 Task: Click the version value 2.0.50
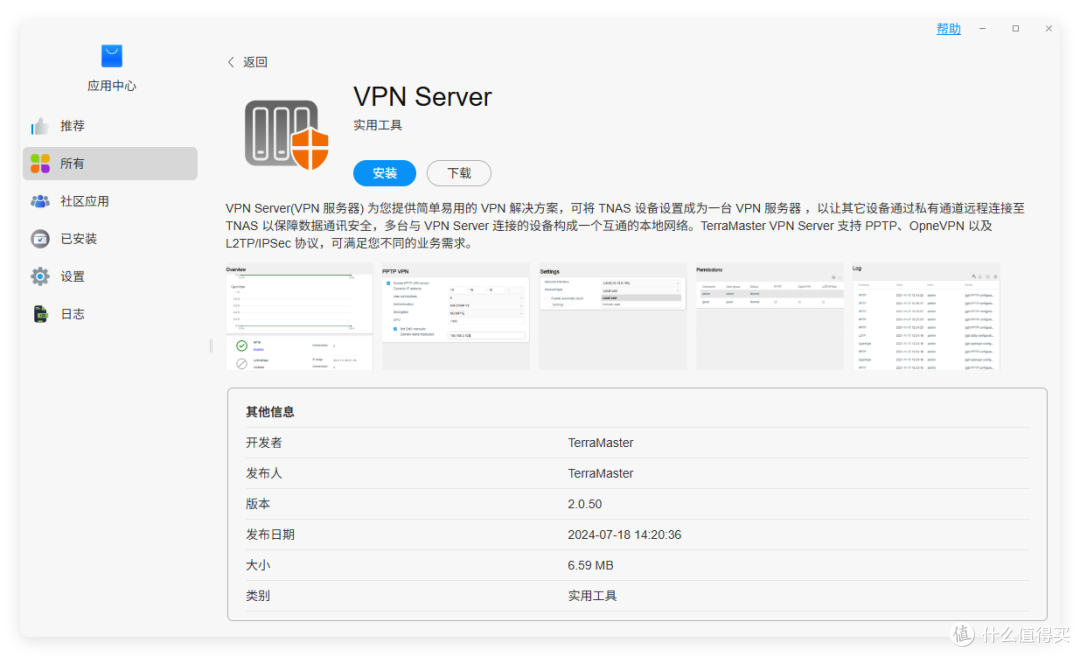pos(585,504)
